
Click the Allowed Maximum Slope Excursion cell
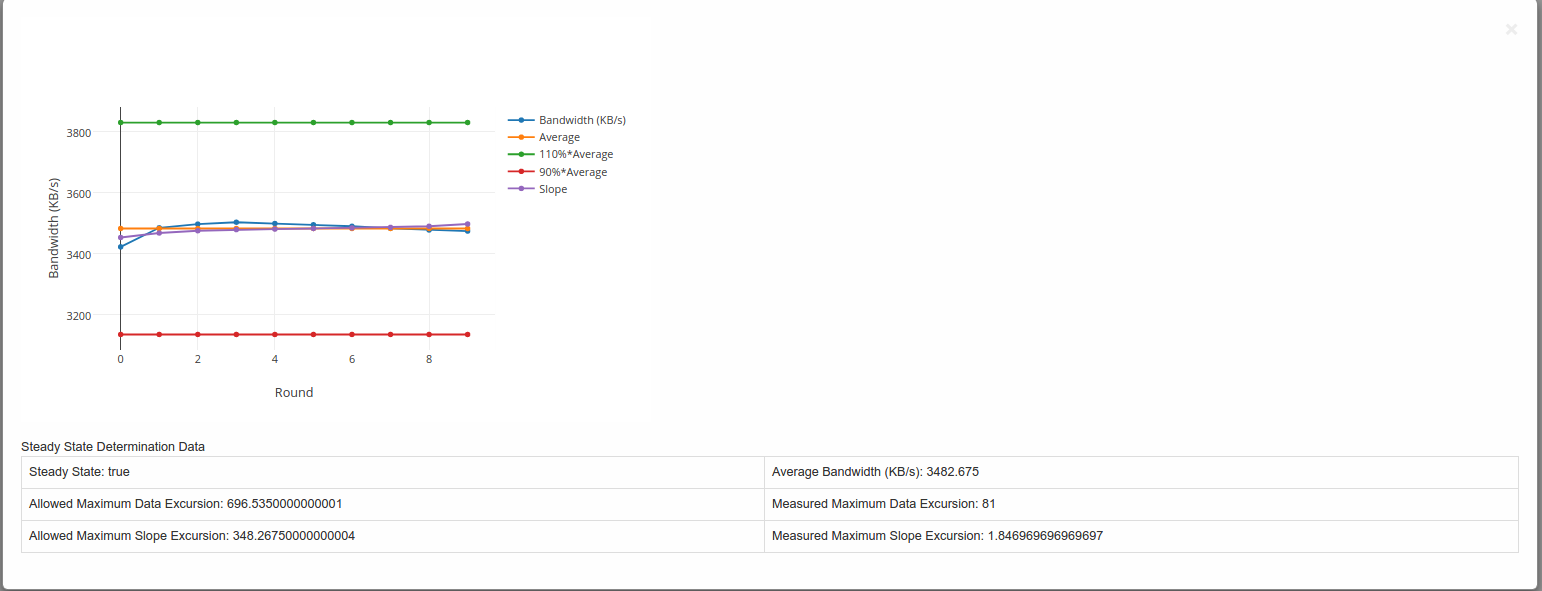pos(392,536)
